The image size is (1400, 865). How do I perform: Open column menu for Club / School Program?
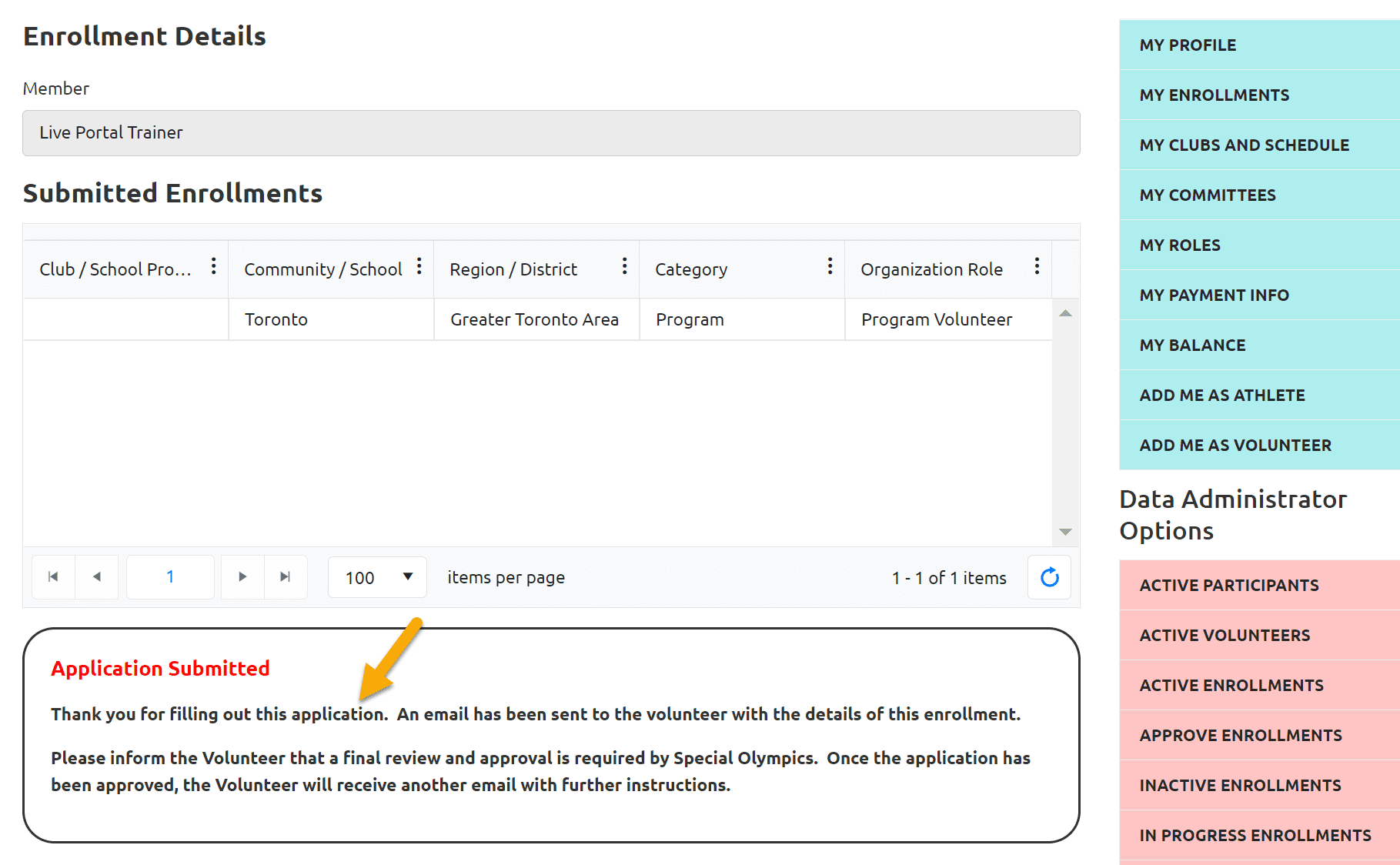pos(214,267)
